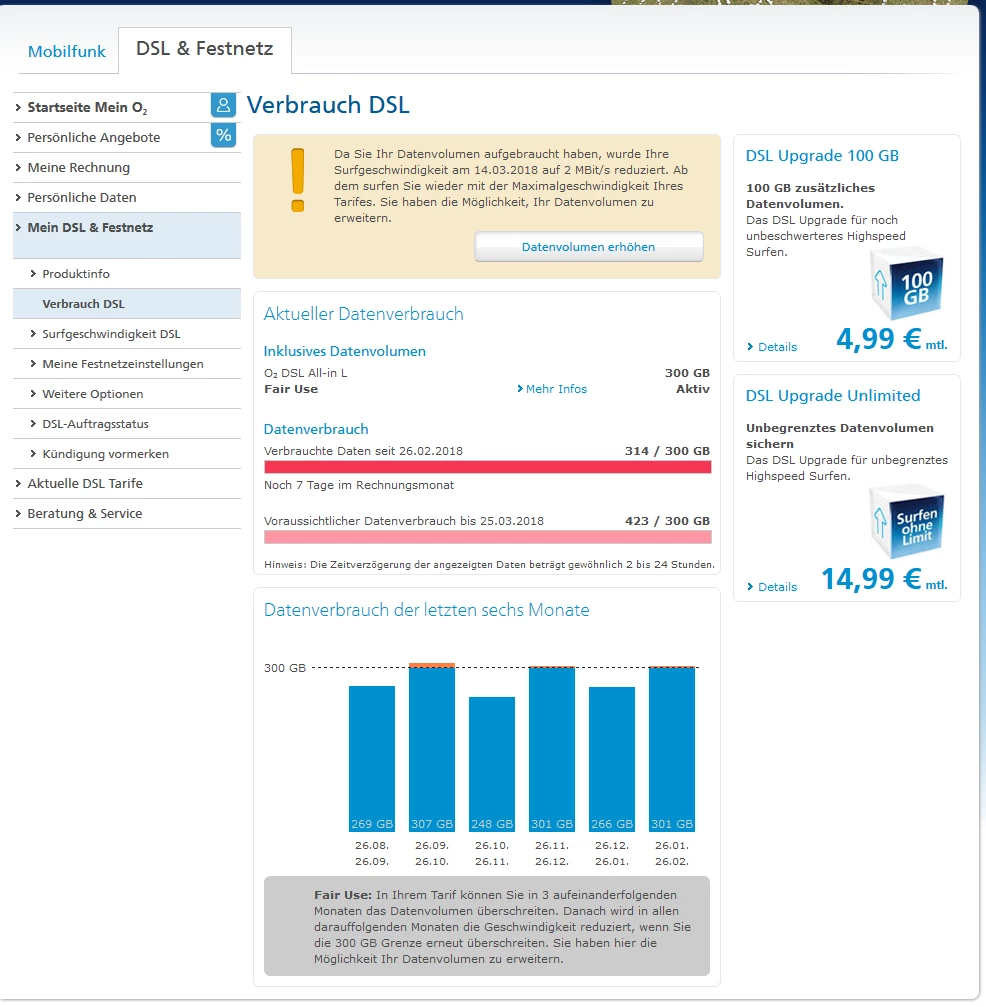Image resolution: width=986 pixels, height=1007 pixels.
Task: Click the percent offers icon
Action: (x=223, y=135)
